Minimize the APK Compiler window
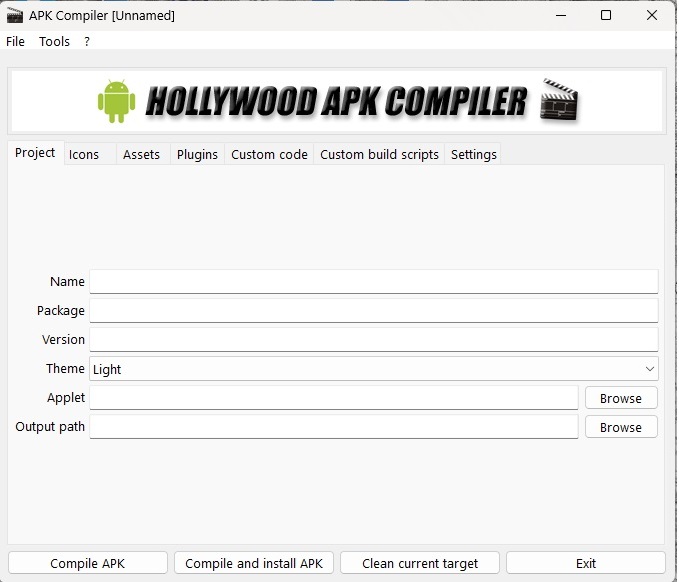Image resolution: width=679 pixels, height=582 pixels. (x=561, y=15)
